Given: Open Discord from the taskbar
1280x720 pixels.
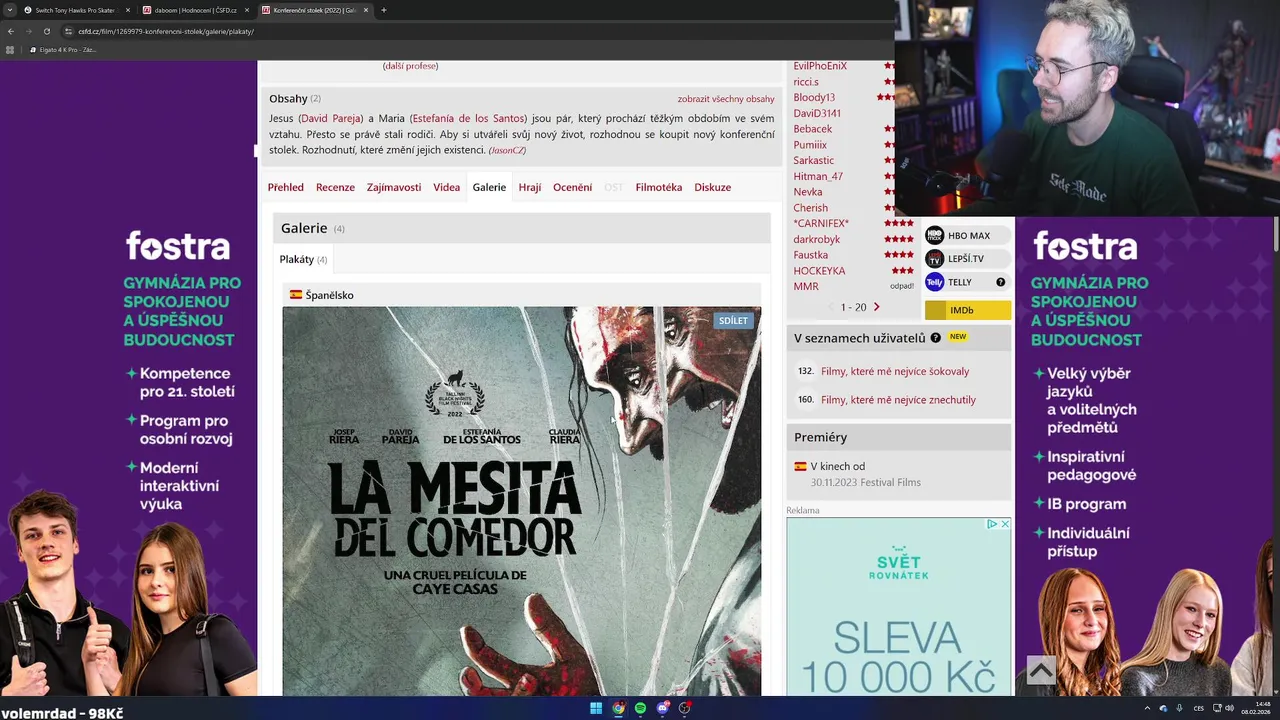Looking at the screenshot, I should pyautogui.click(x=663, y=708).
